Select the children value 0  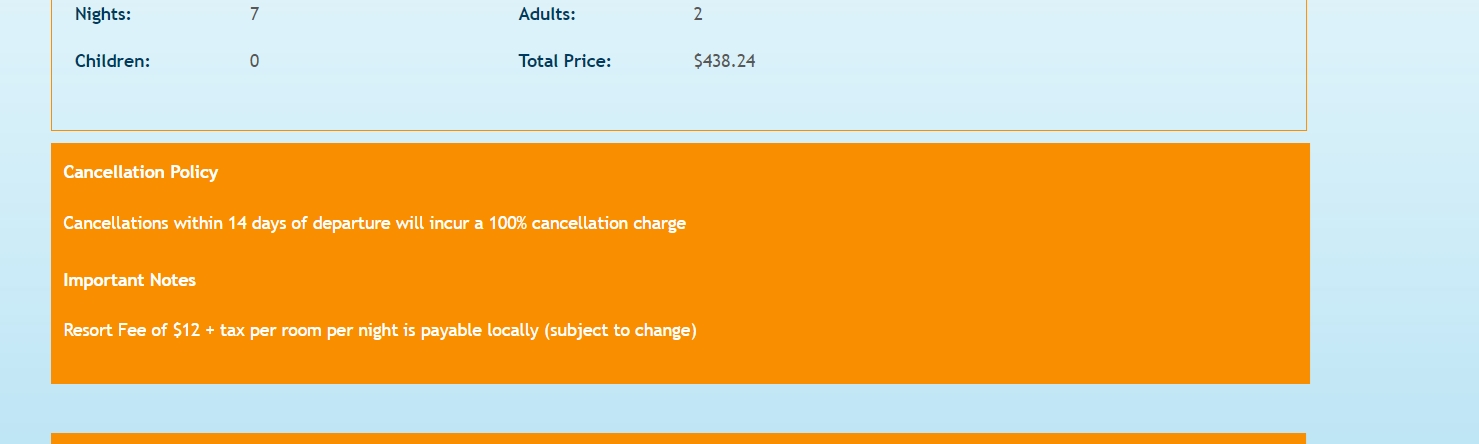coord(255,61)
